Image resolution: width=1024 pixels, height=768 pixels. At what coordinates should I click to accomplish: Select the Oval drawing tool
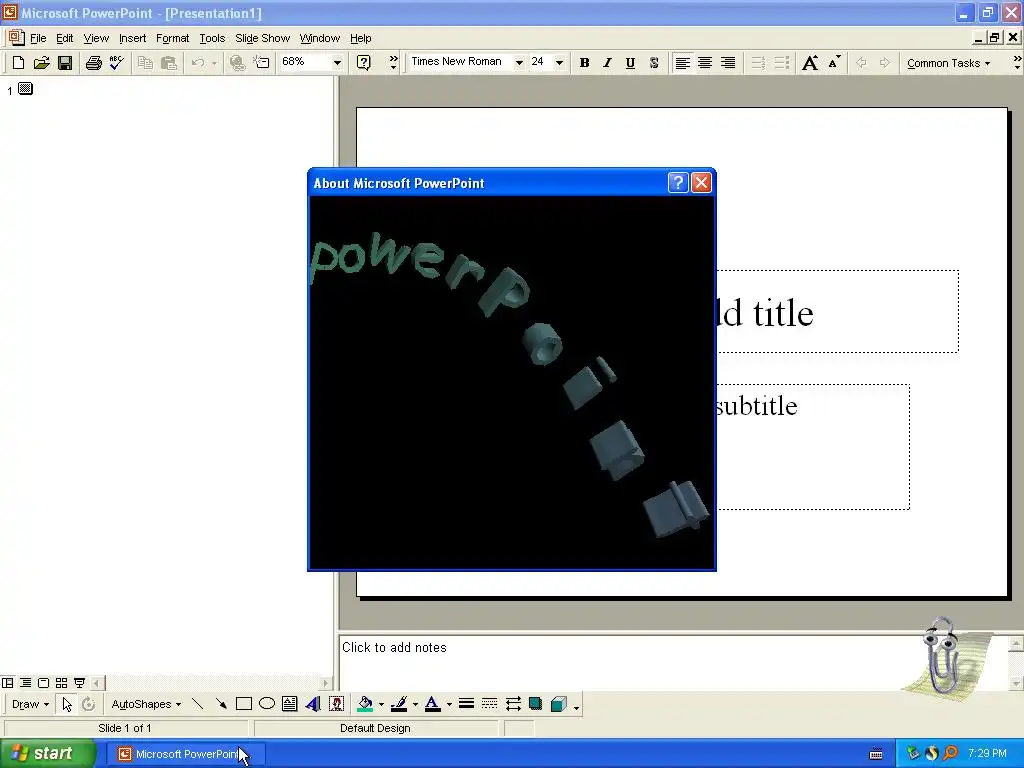pyautogui.click(x=266, y=704)
